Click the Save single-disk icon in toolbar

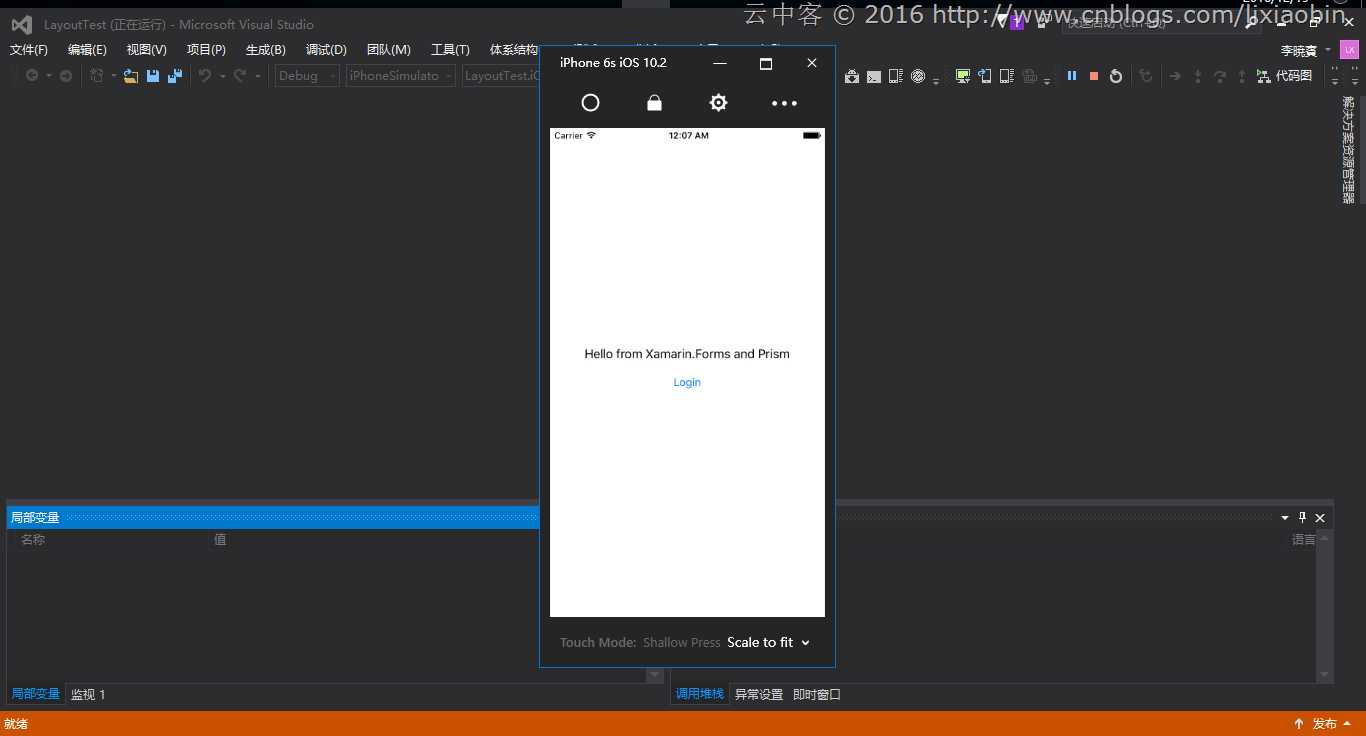153,76
